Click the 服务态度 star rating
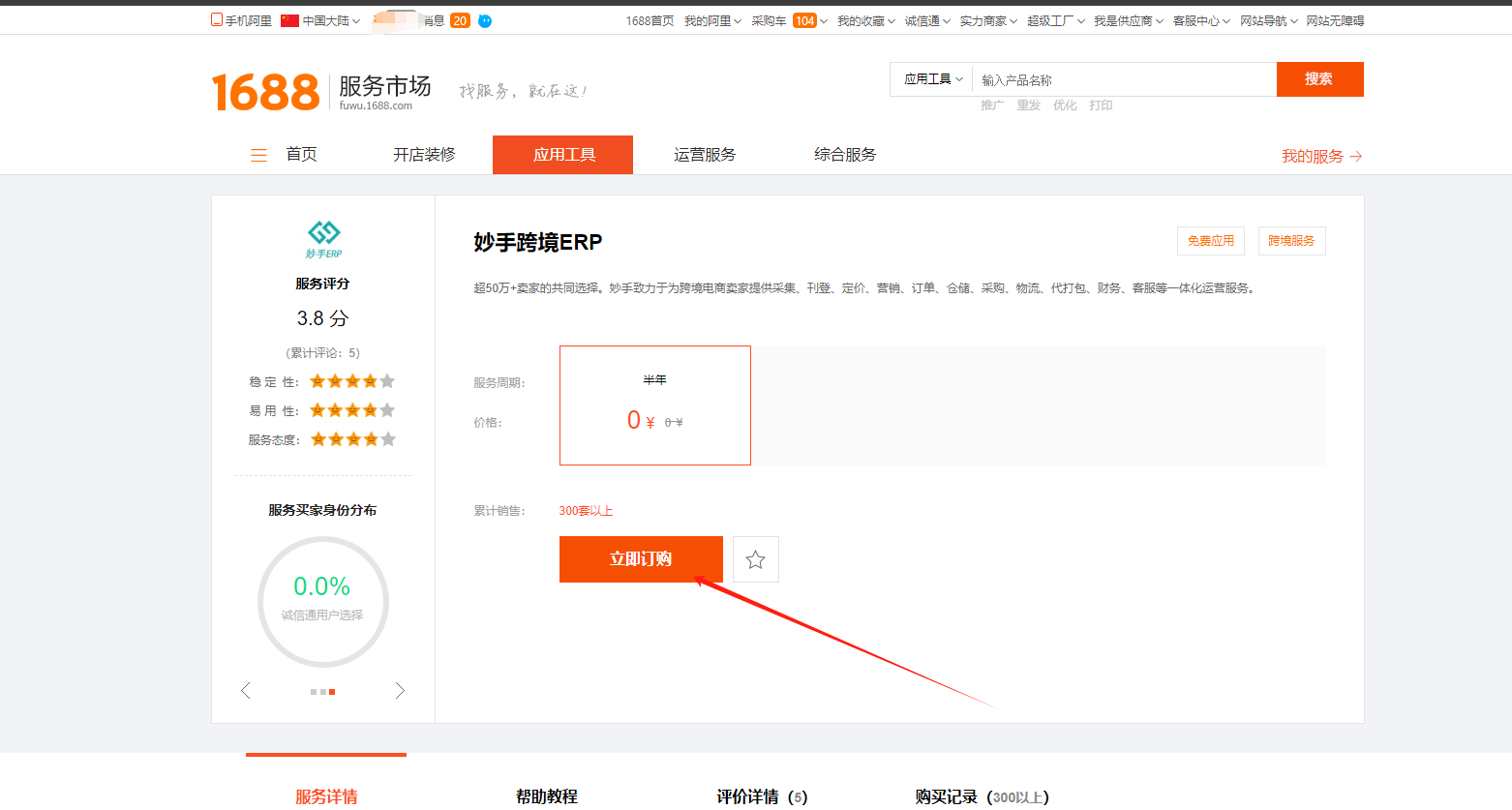 (x=352, y=439)
